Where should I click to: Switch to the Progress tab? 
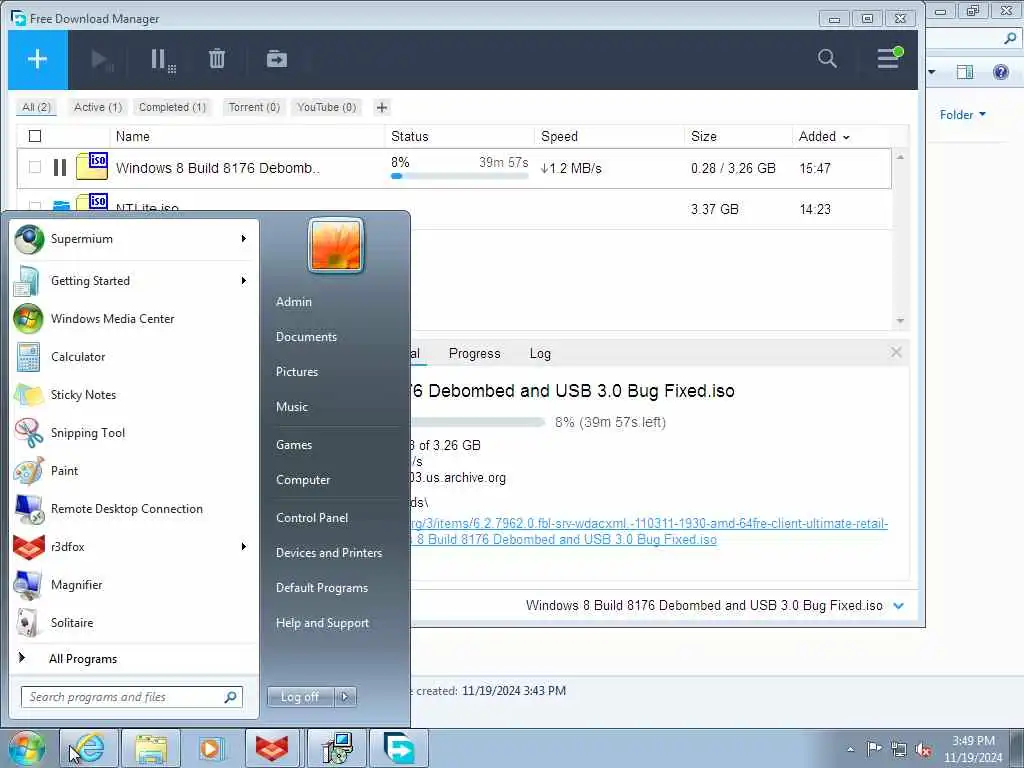[475, 353]
